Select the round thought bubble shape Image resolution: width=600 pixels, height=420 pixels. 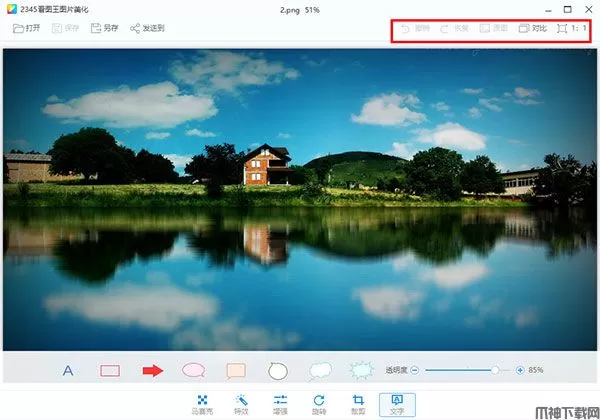pyautogui.click(x=278, y=371)
